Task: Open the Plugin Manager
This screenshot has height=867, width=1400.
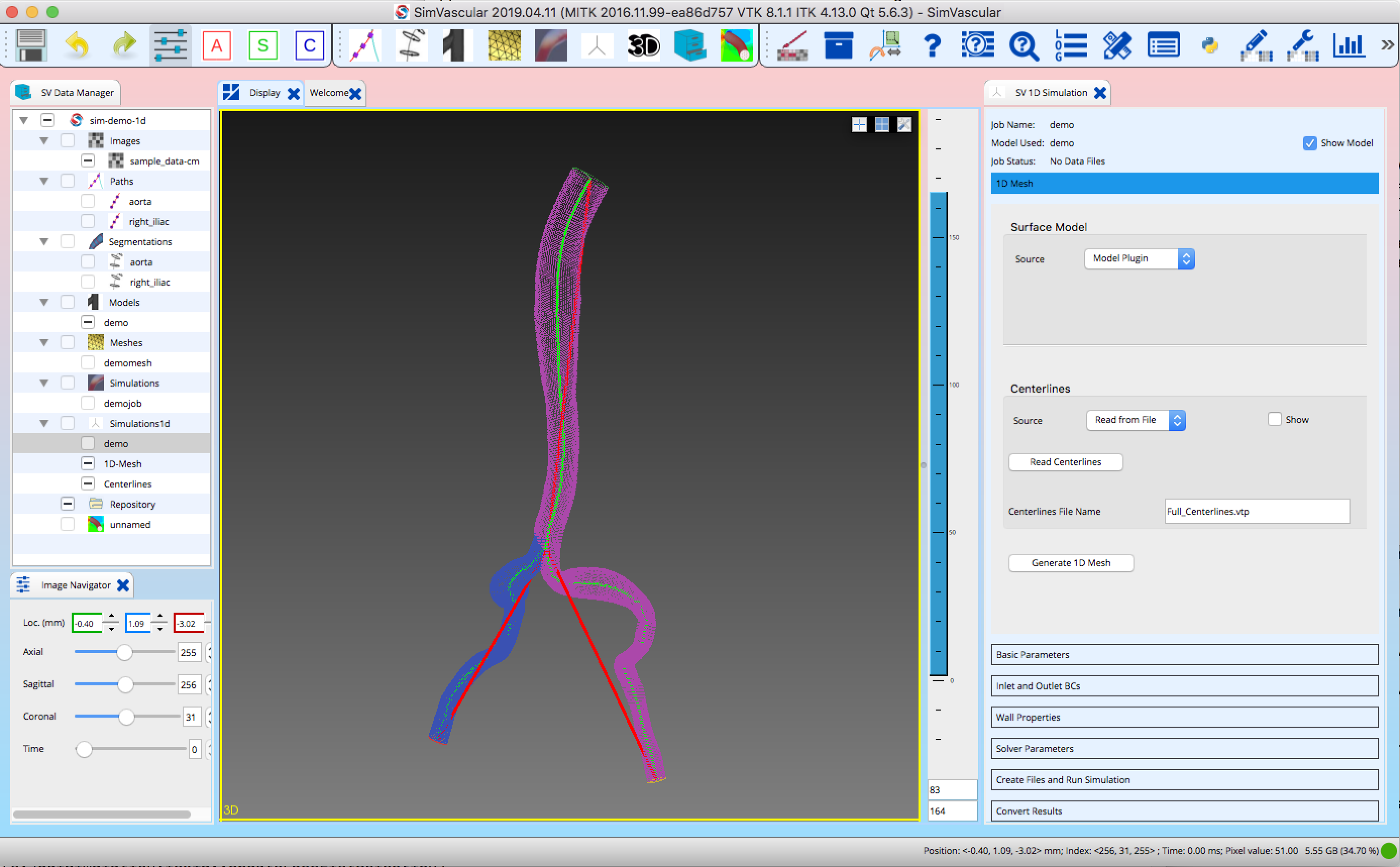Action: [1118, 45]
